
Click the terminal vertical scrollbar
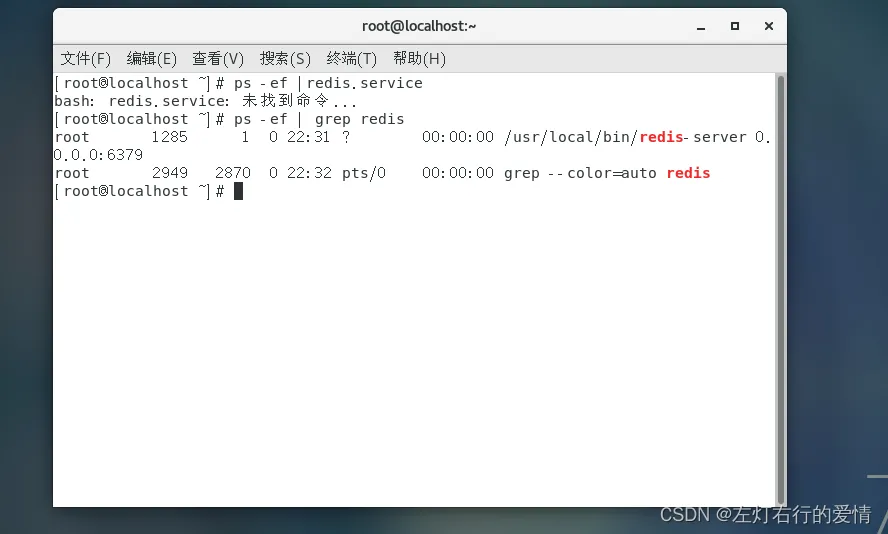click(781, 289)
